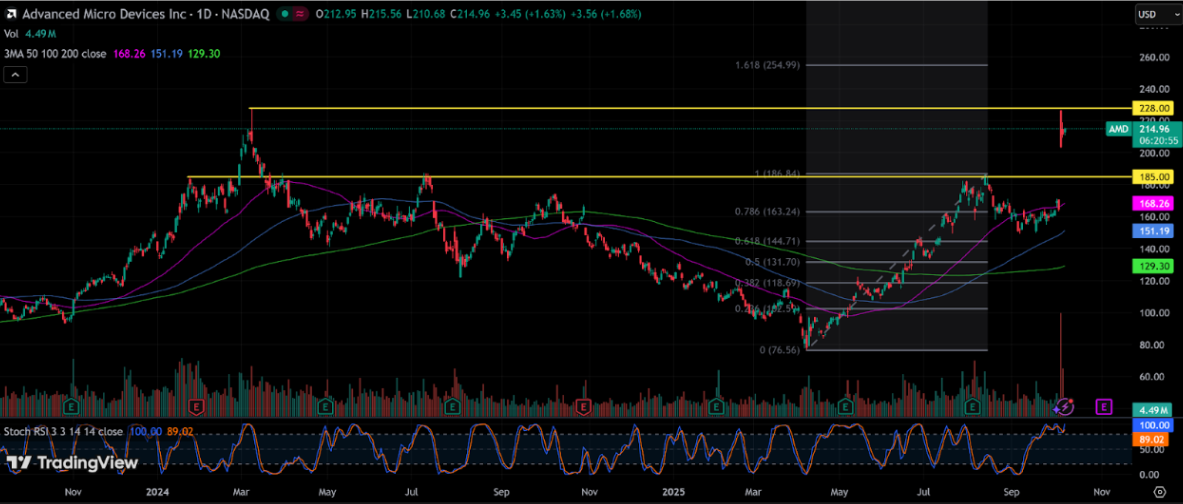The width and height of the screenshot is (1183, 504).
Task: Click the lightning bolt latest news marker
Action: 1066,406
